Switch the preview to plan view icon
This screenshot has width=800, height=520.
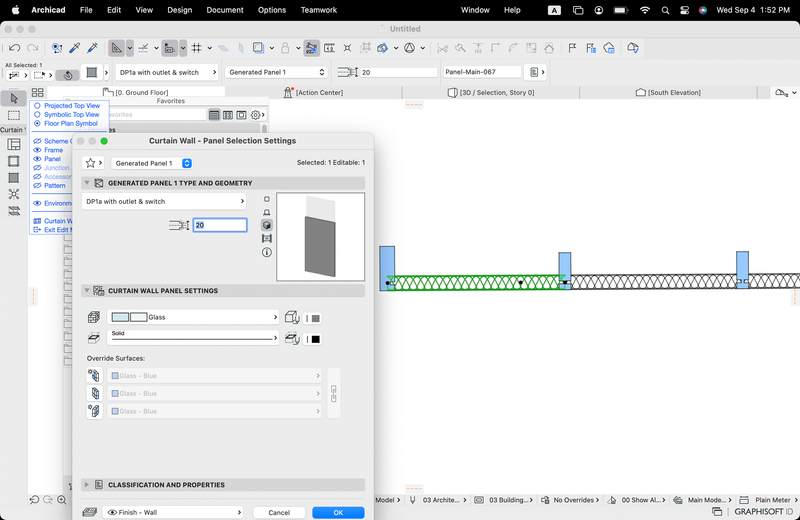coord(266,199)
